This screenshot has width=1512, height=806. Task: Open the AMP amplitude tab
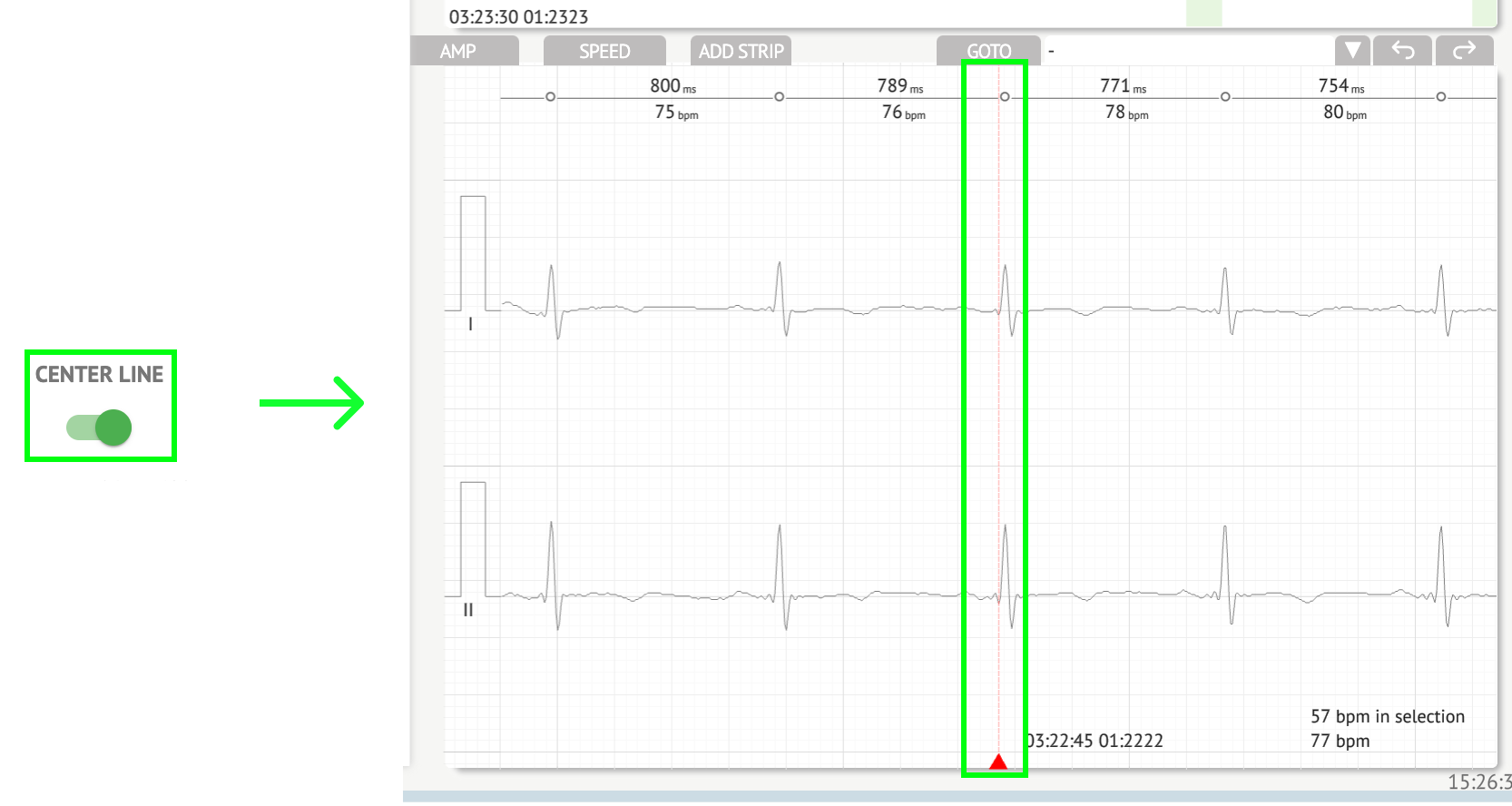458,52
